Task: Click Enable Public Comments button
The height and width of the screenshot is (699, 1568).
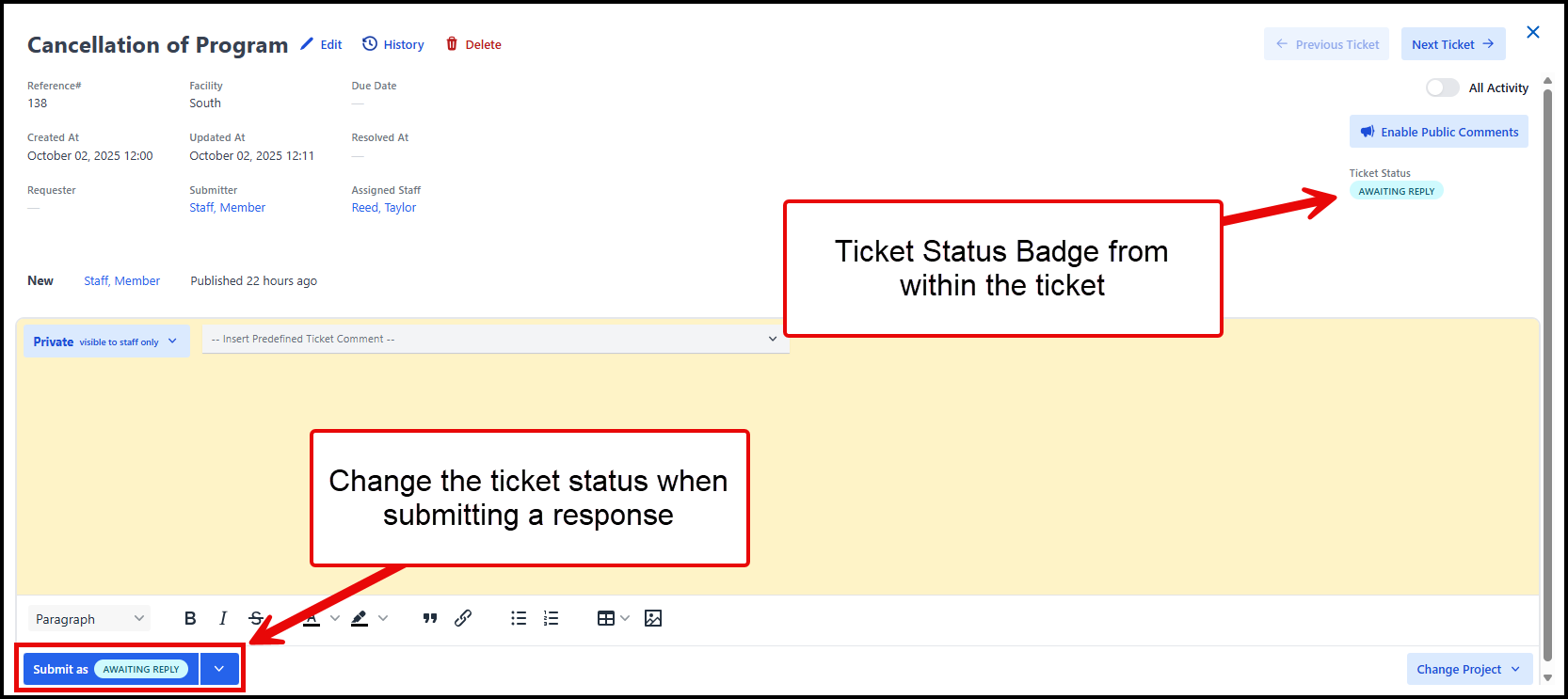Action: point(1438,132)
